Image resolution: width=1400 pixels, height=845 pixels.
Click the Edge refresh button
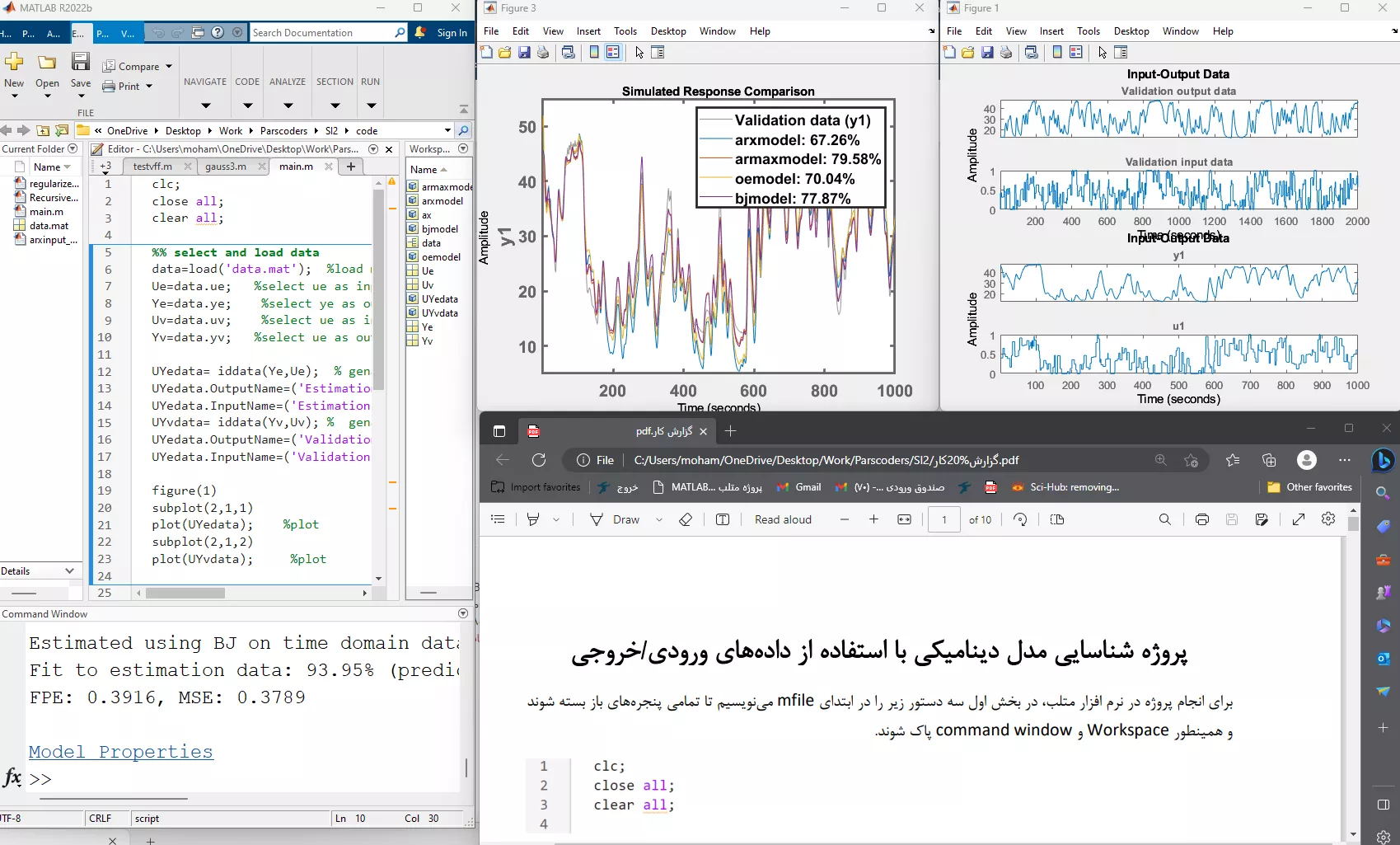click(x=539, y=460)
